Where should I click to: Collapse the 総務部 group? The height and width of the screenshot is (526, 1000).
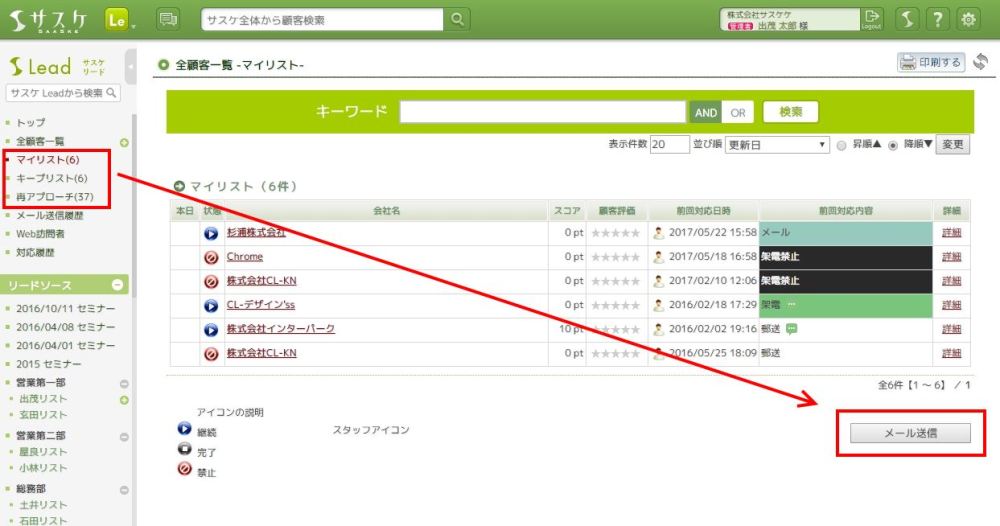click(124, 490)
